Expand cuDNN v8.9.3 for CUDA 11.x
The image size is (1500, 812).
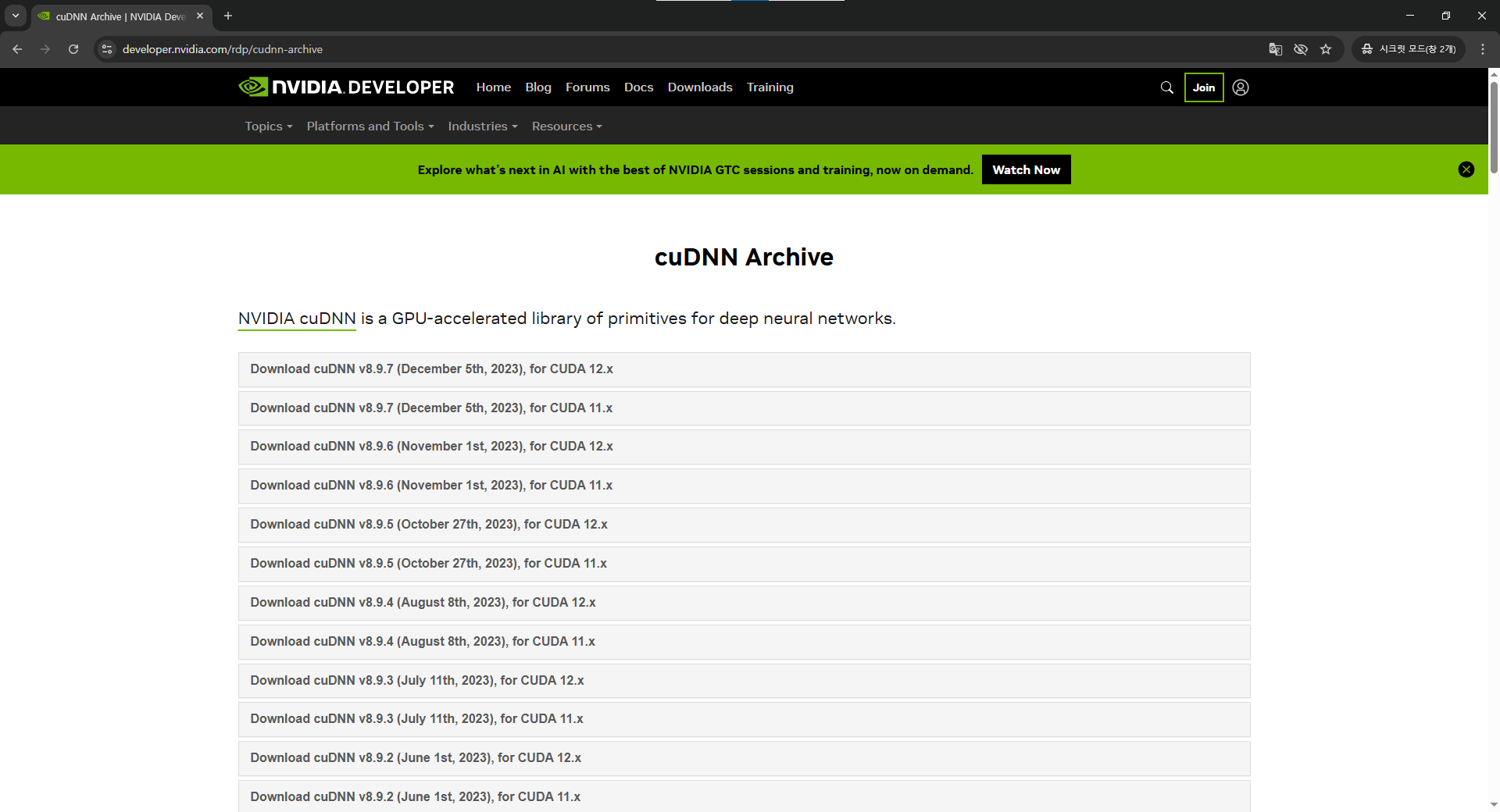pyautogui.click(x=744, y=719)
